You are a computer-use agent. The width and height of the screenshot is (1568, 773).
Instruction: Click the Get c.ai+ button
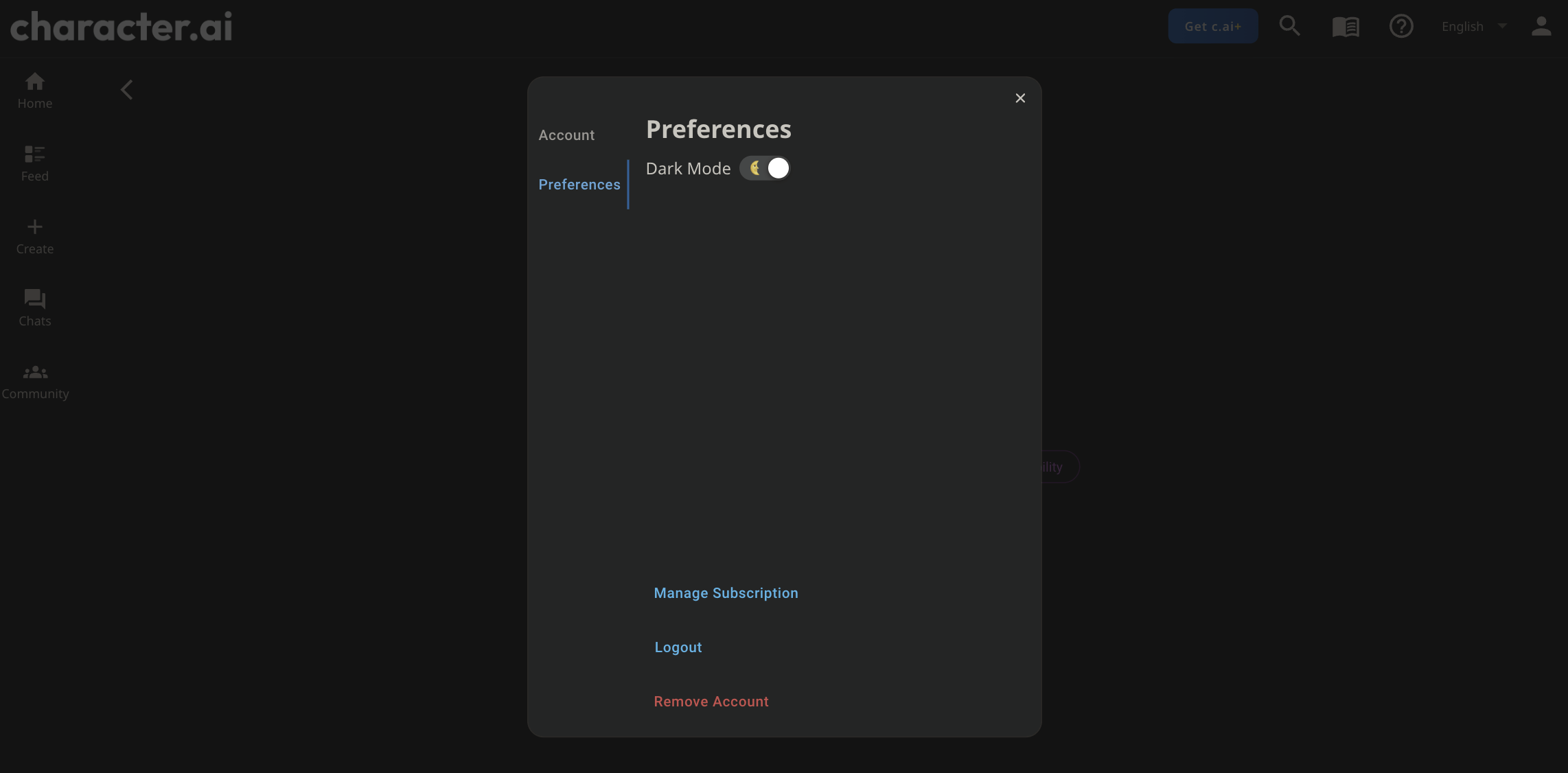[x=1213, y=26]
